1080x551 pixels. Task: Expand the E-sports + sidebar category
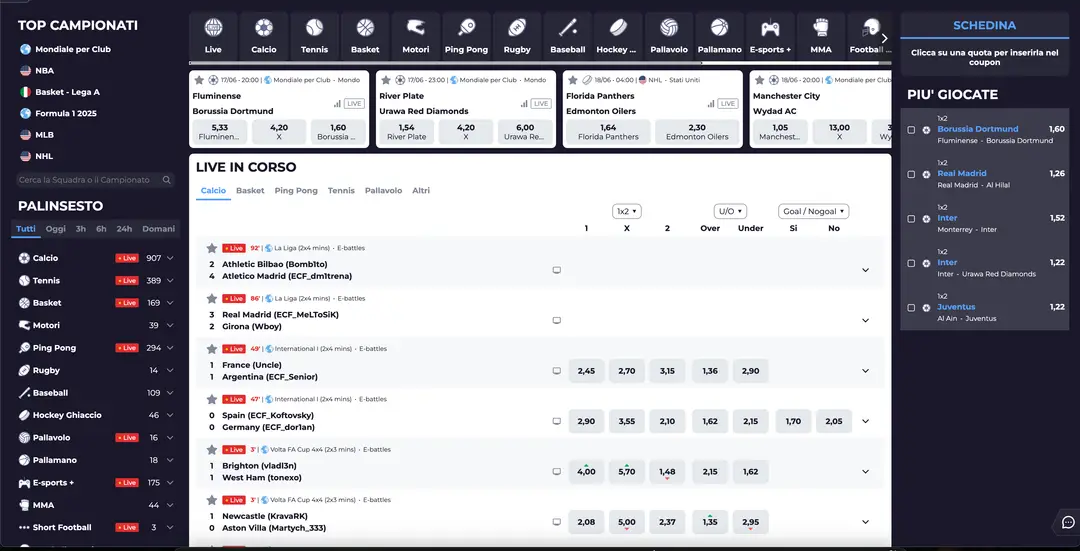point(170,482)
